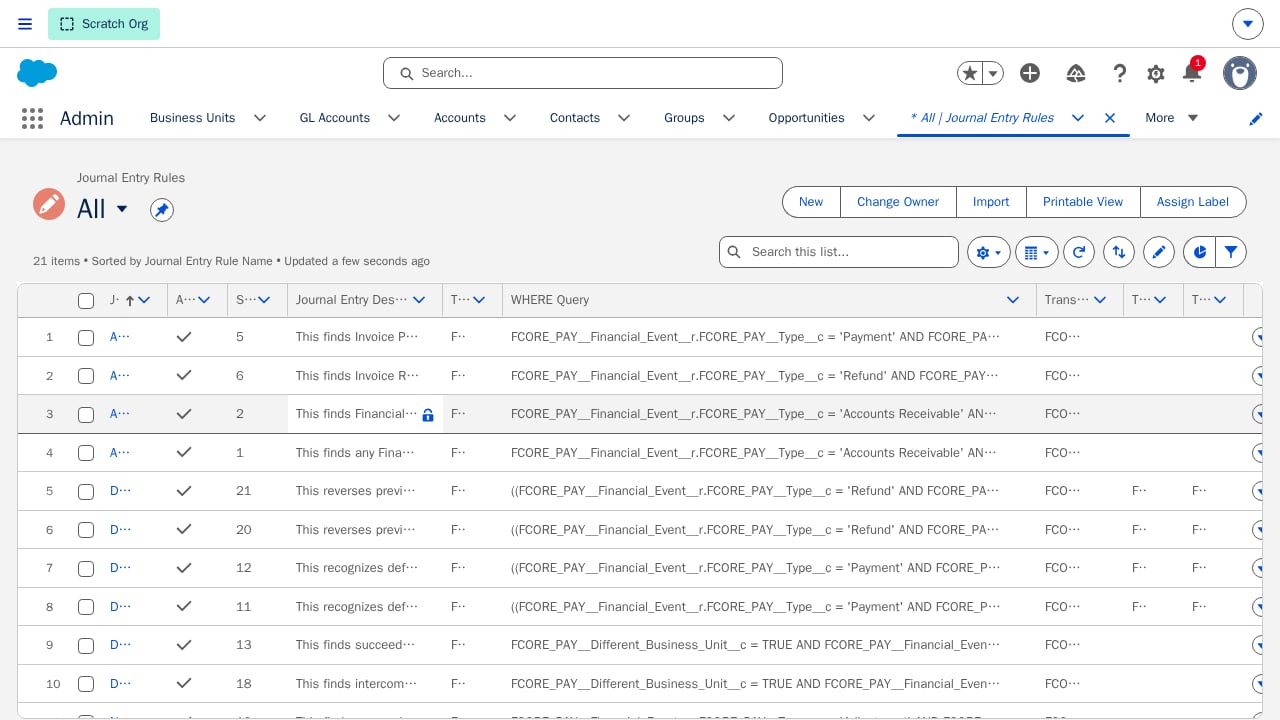The width and height of the screenshot is (1280, 720).
Task: Open the Filters funnel panel
Action: 1231,252
